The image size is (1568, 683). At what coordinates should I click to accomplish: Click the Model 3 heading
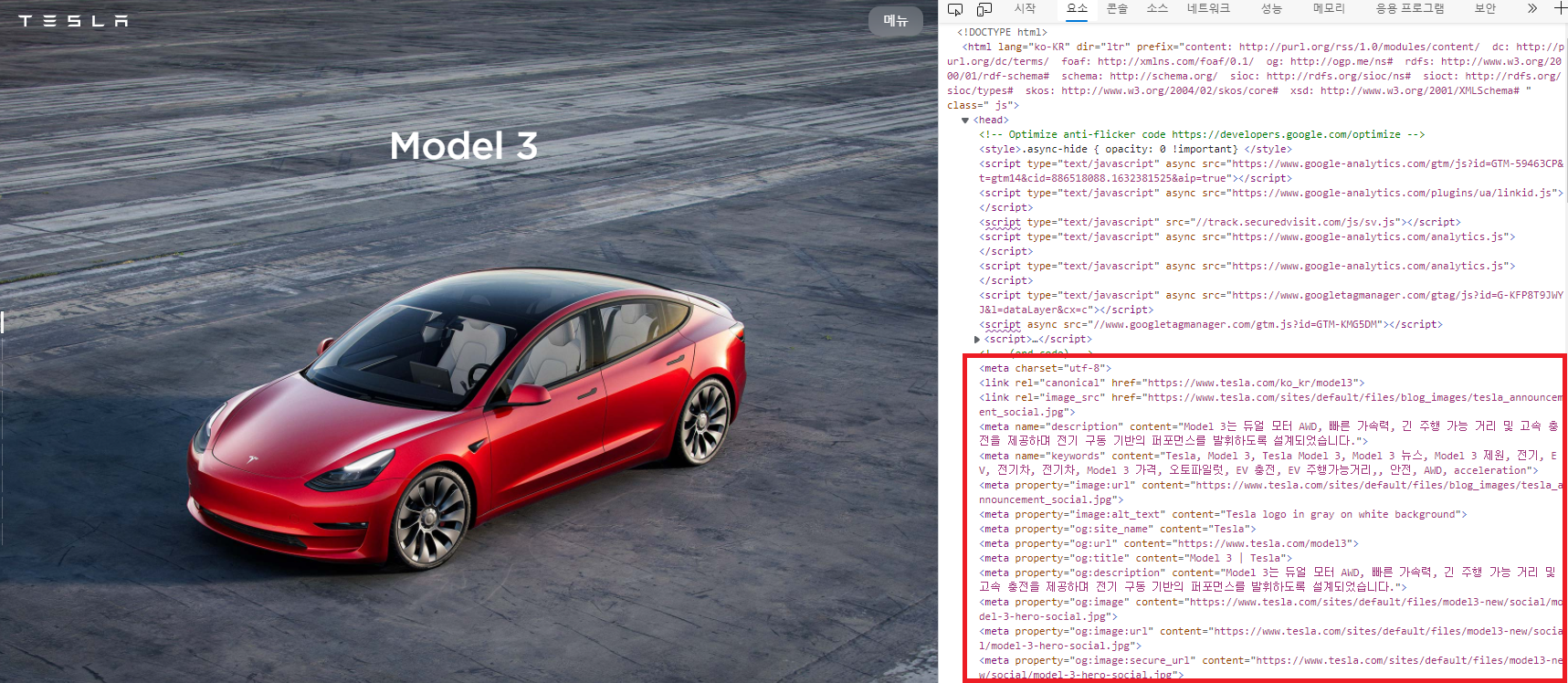[464, 146]
